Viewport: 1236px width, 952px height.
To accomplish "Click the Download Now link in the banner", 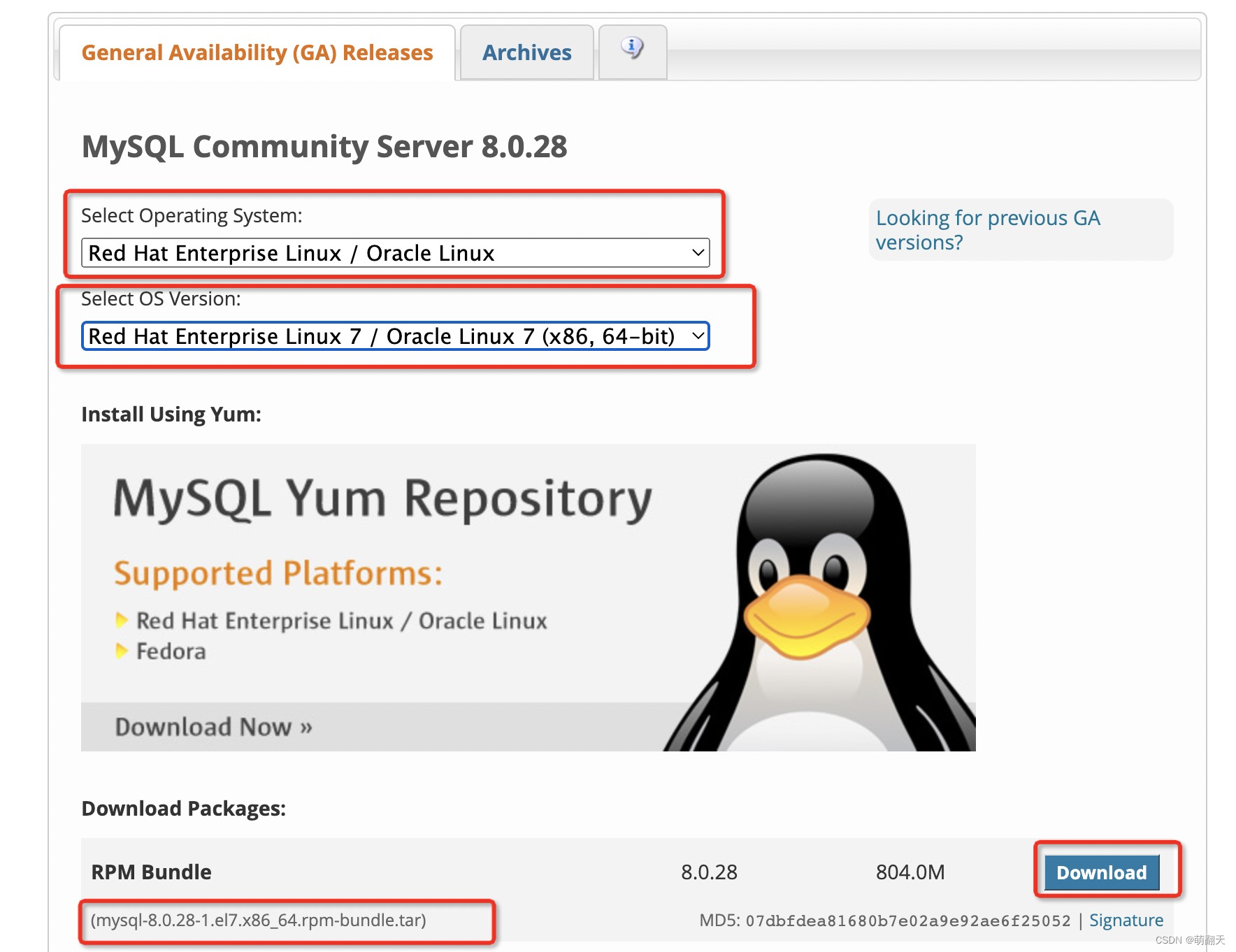I will 209,726.
